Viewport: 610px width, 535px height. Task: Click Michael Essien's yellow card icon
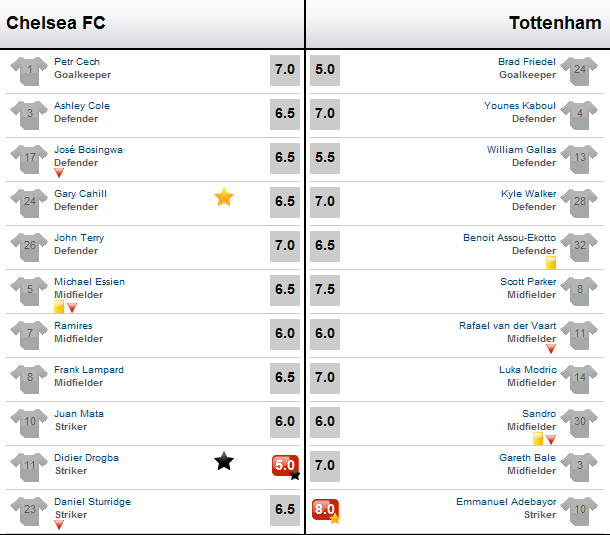(59, 307)
